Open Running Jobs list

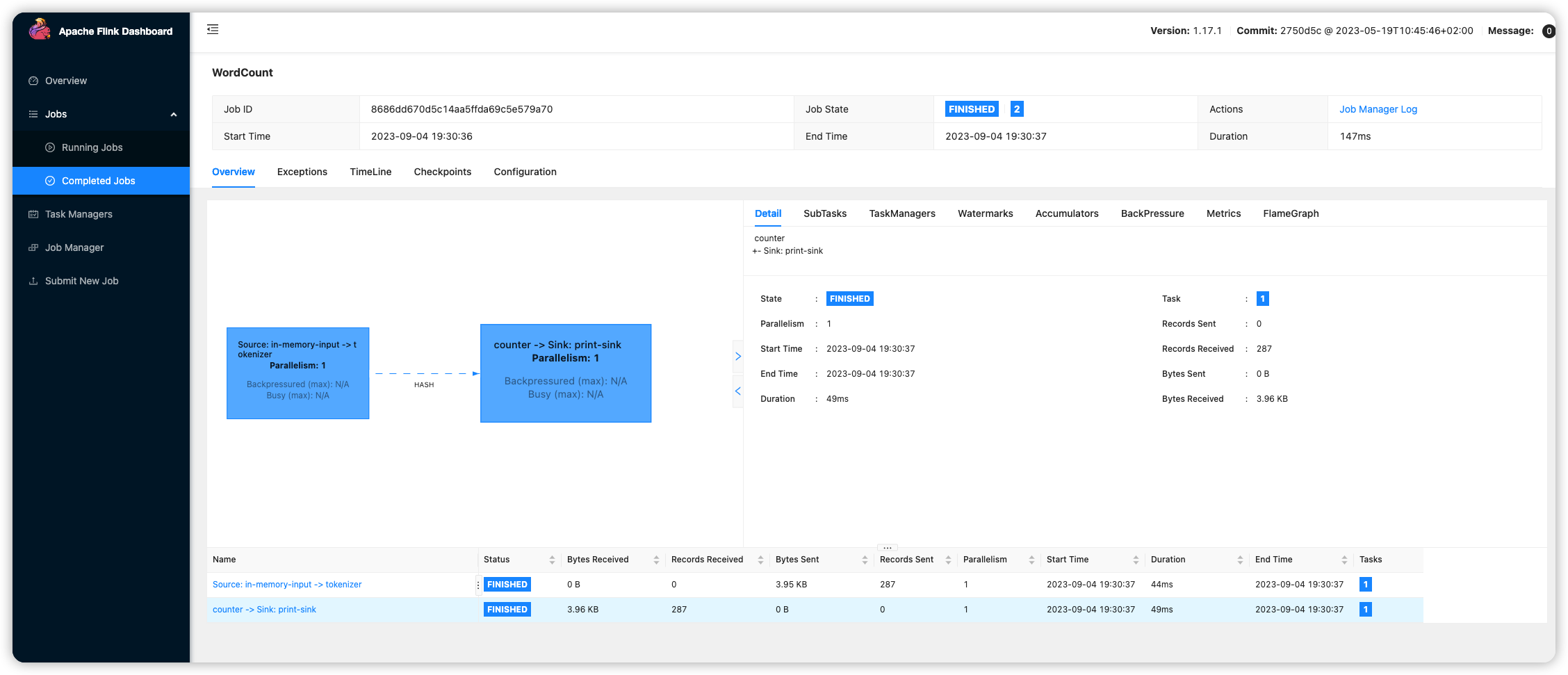(92, 147)
